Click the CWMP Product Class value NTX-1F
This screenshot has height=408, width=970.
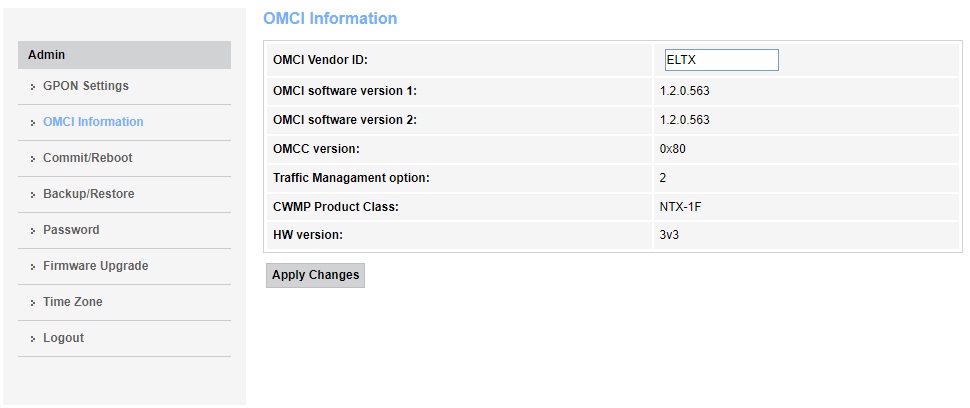coord(679,207)
